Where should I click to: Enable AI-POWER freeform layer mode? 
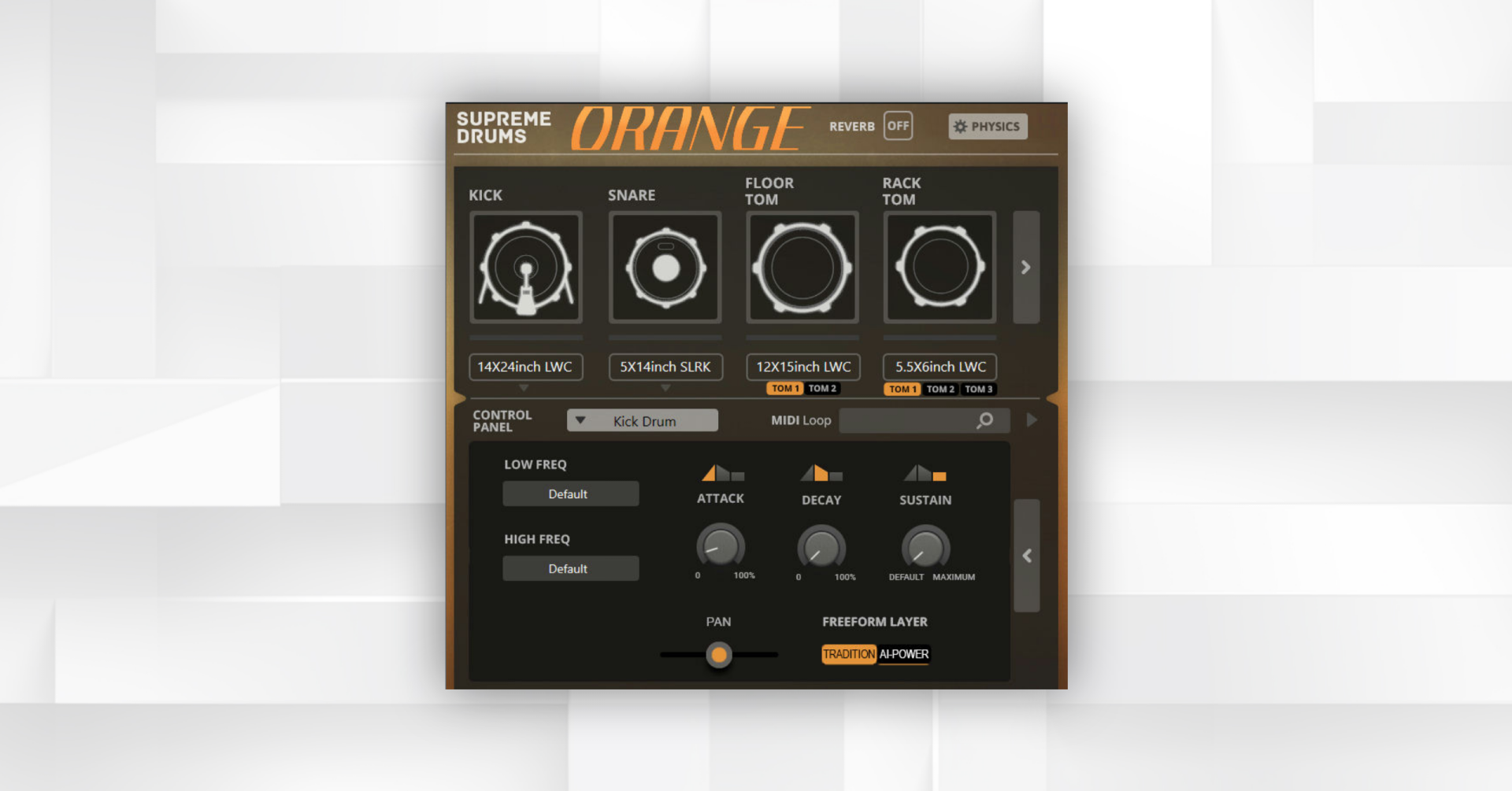(x=903, y=654)
